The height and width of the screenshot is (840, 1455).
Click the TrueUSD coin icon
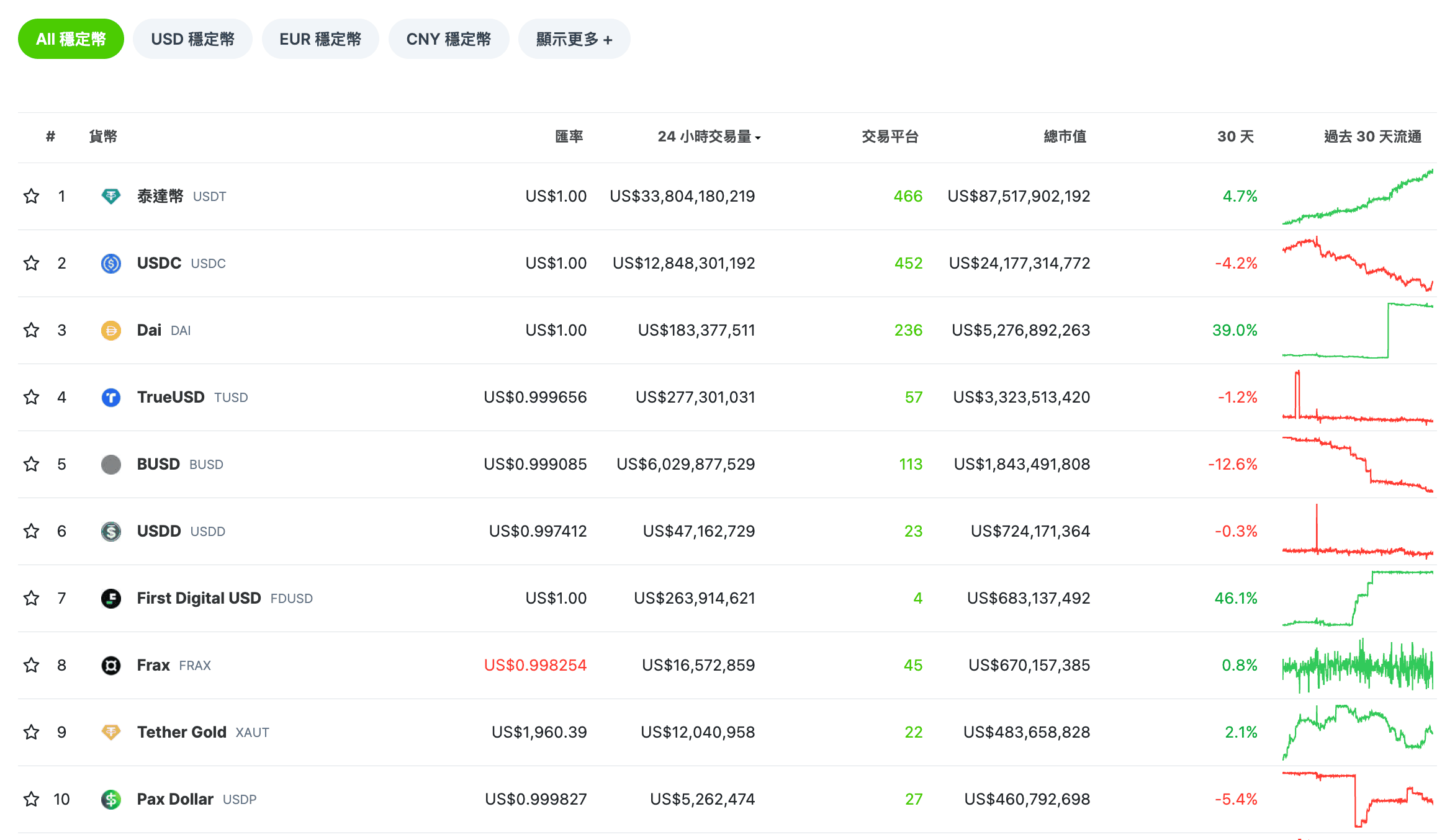click(x=111, y=398)
